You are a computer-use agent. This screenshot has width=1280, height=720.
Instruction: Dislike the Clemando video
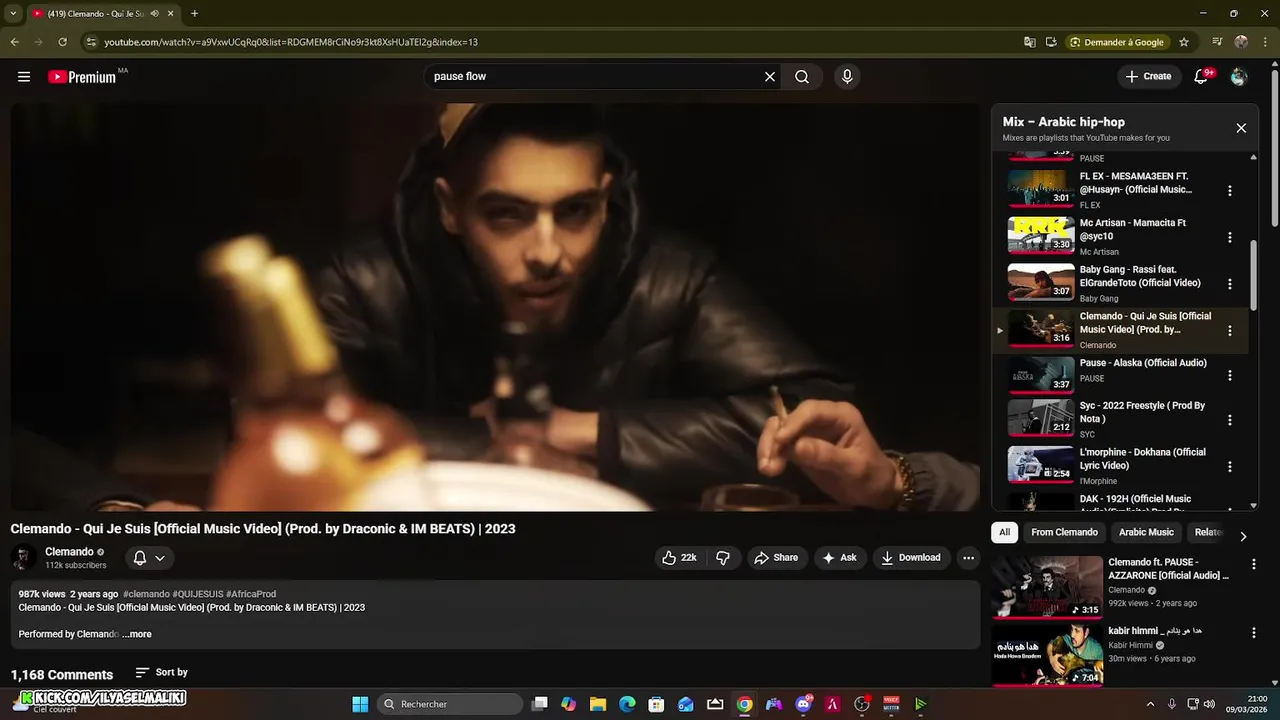pos(723,558)
